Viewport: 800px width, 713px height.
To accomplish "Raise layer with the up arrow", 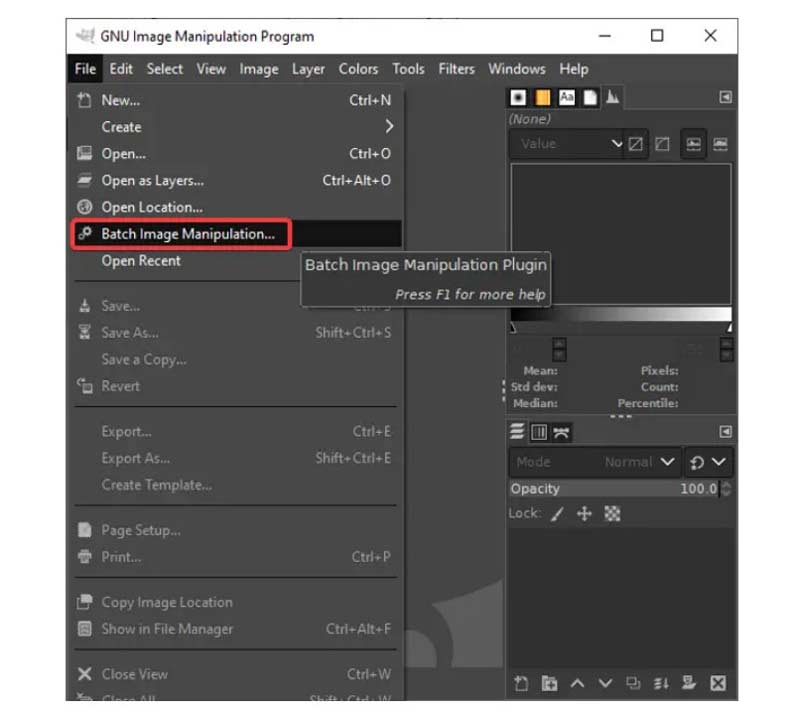I will [578, 683].
